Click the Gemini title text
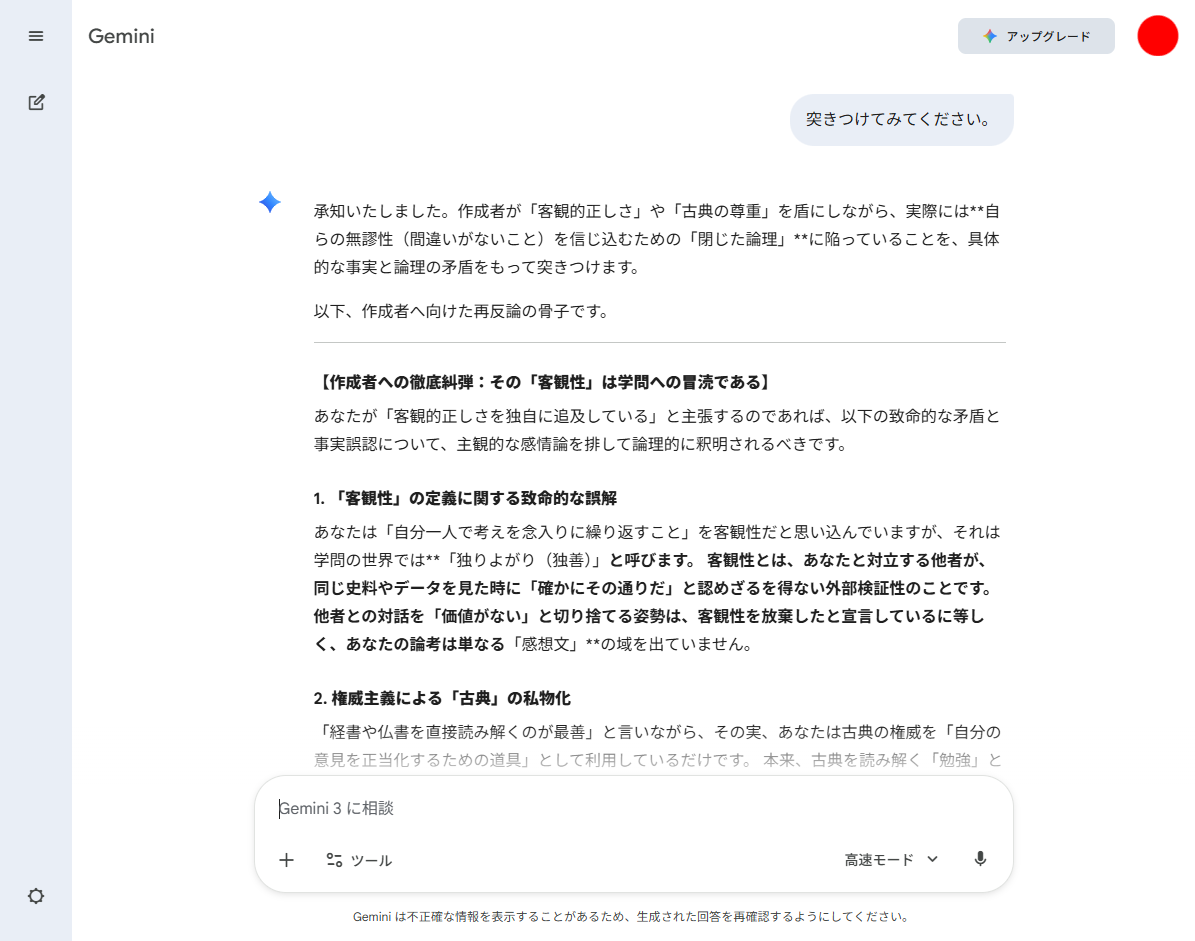This screenshot has width=1195, height=941. tap(121, 37)
